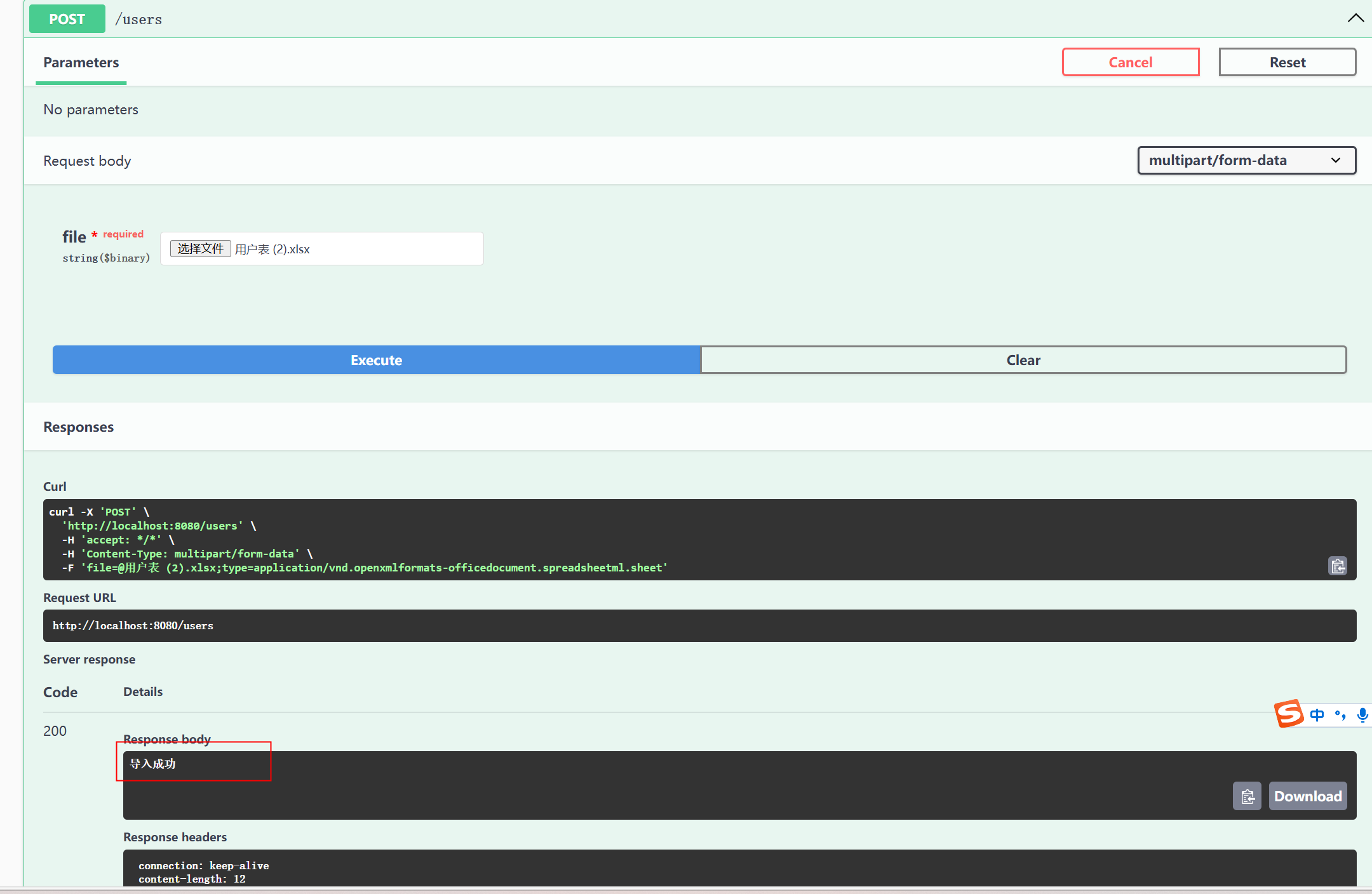Click the green POST method badge

[x=67, y=19]
